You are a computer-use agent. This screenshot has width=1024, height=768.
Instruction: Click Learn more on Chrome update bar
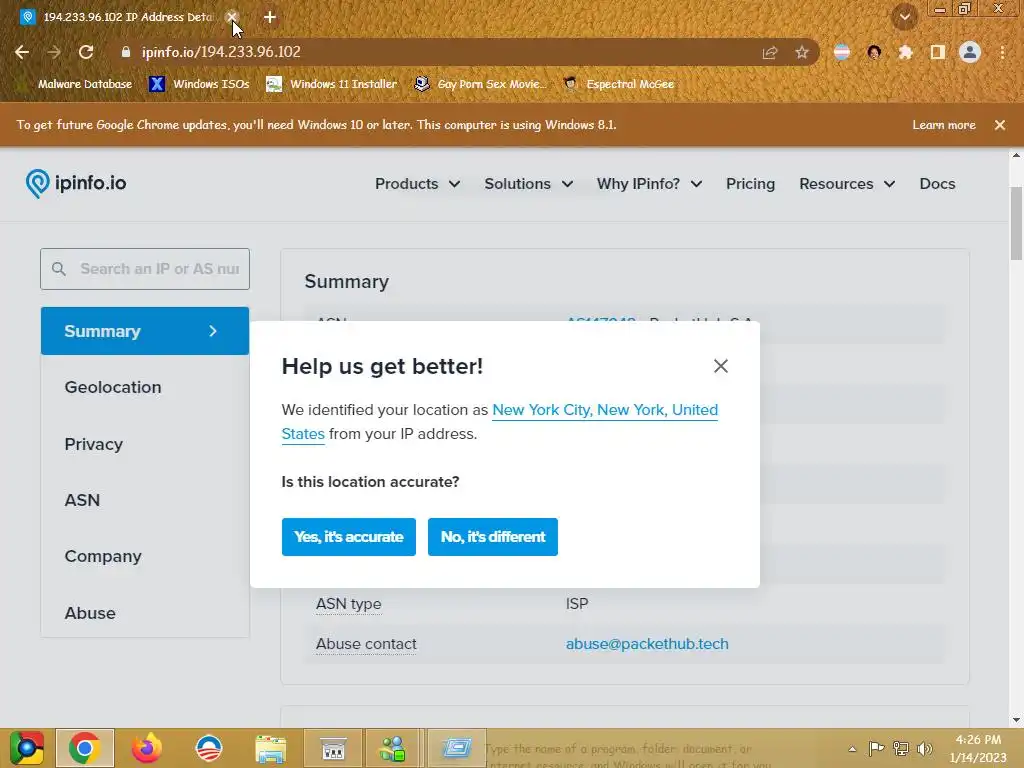pyautogui.click(x=944, y=125)
